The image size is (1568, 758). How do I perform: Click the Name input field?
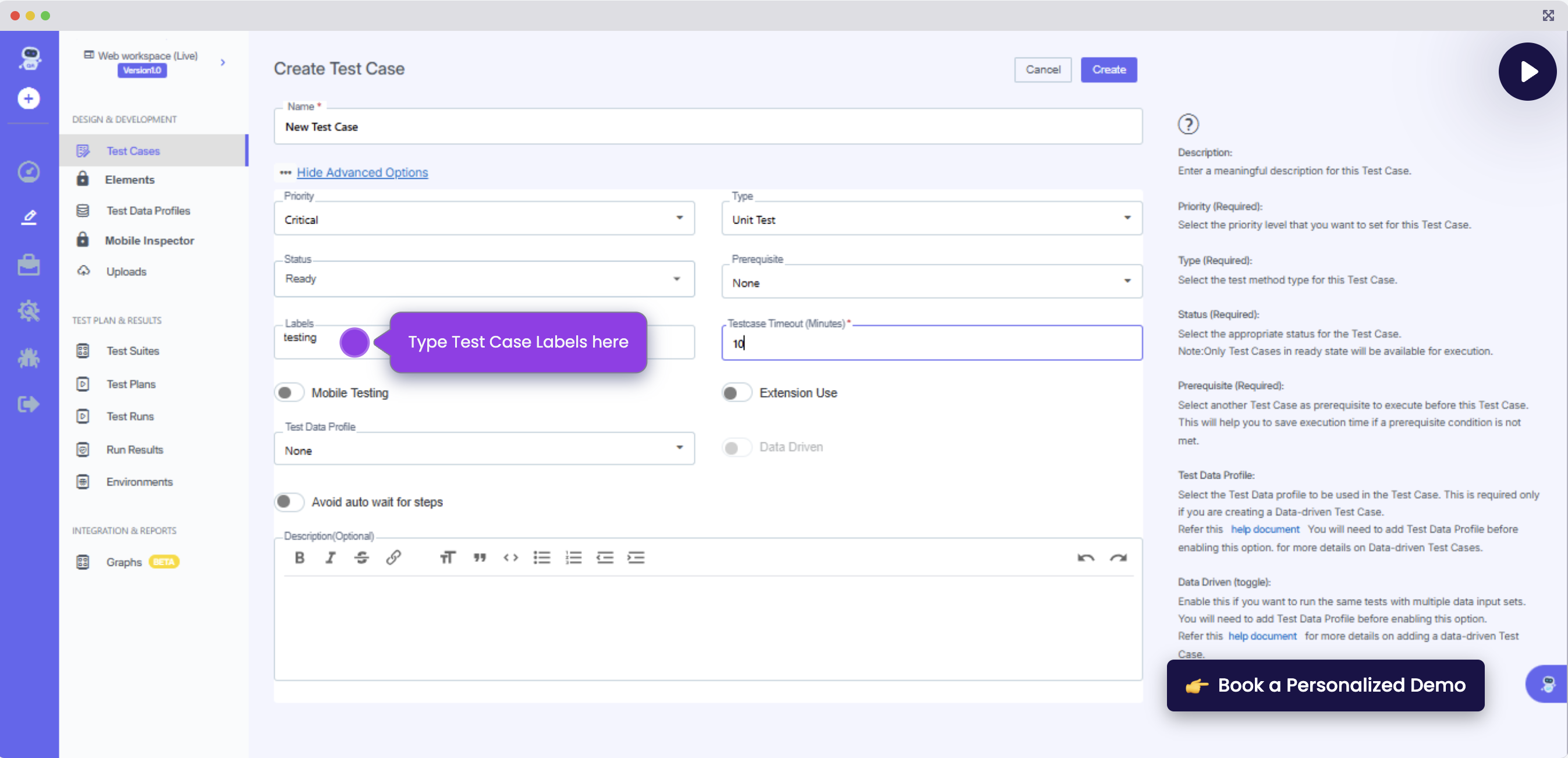pyautogui.click(x=707, y=127)
